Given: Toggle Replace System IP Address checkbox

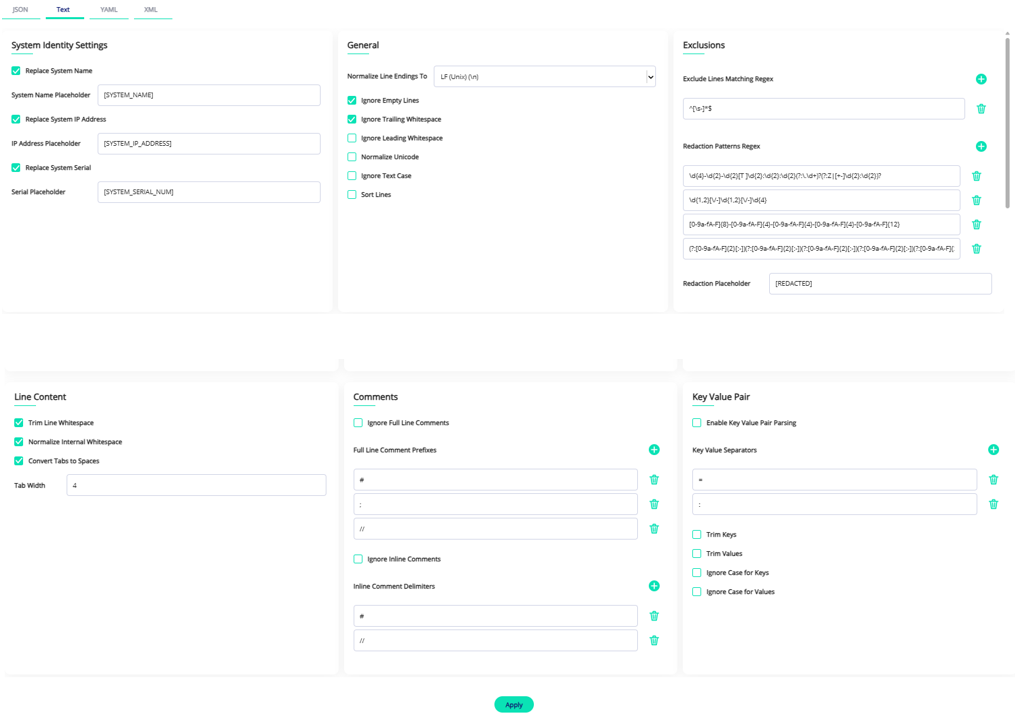Looking at the screenshot, I should coord(16,119).
